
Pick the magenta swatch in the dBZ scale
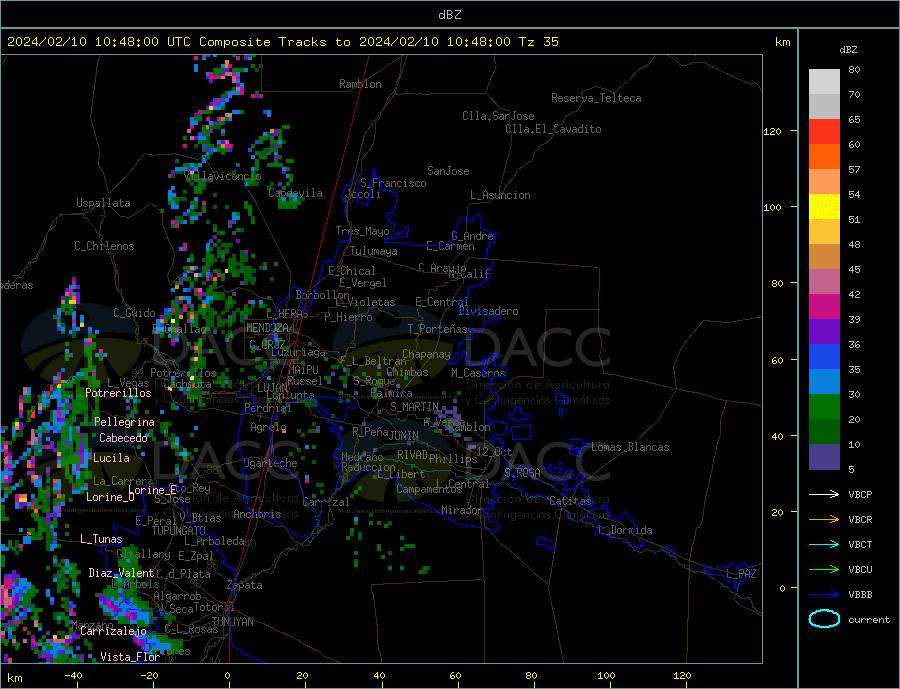pyautogui.click(x=824, y=307)
